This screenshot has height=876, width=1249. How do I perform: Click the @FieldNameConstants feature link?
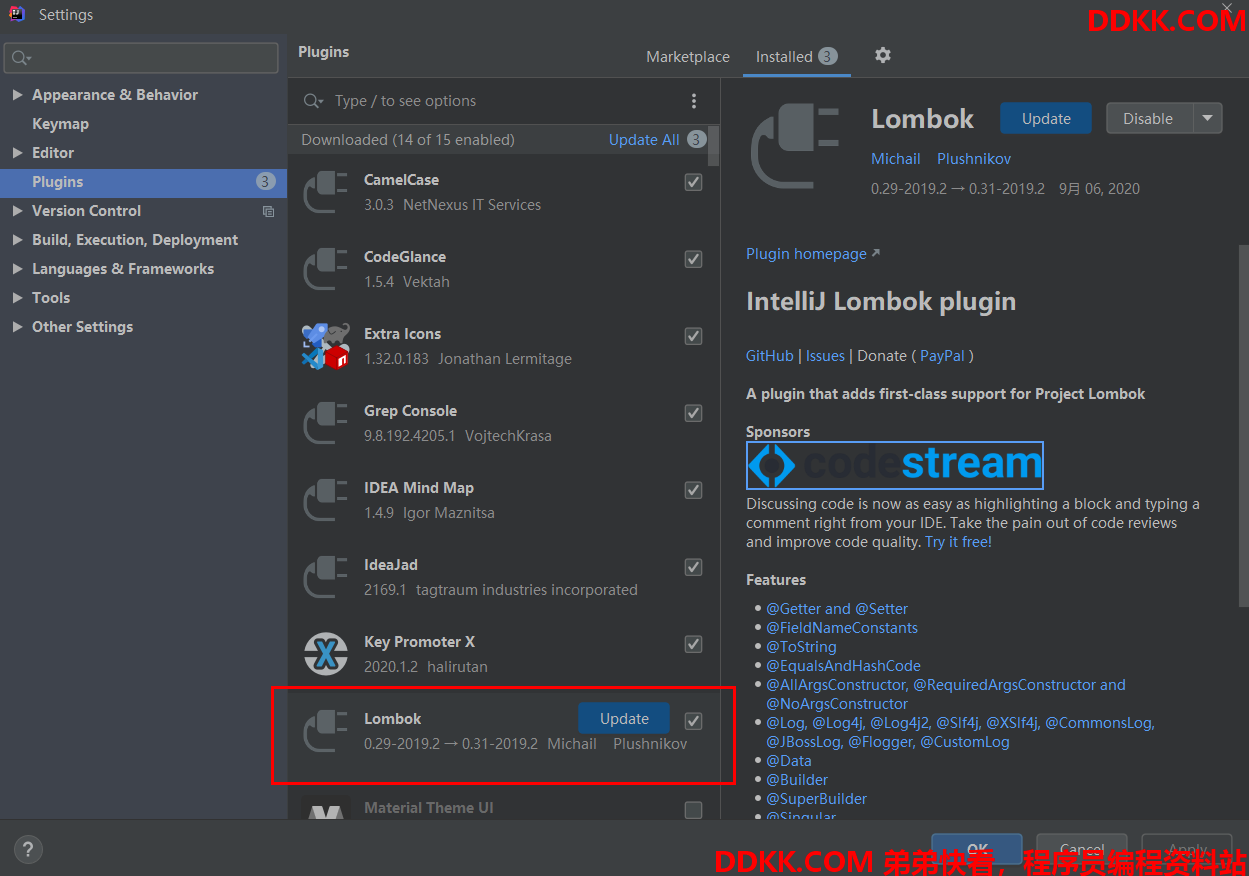[x=842, y=628]
